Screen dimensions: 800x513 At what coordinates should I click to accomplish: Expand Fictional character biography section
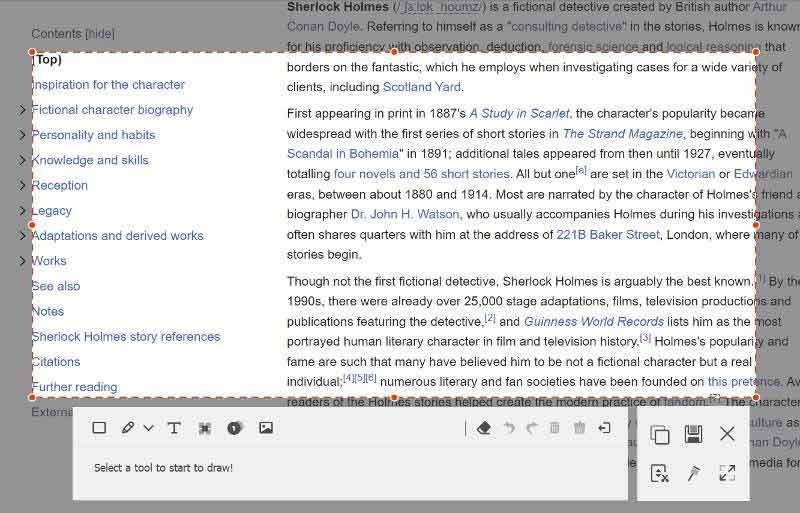point(22,110)
